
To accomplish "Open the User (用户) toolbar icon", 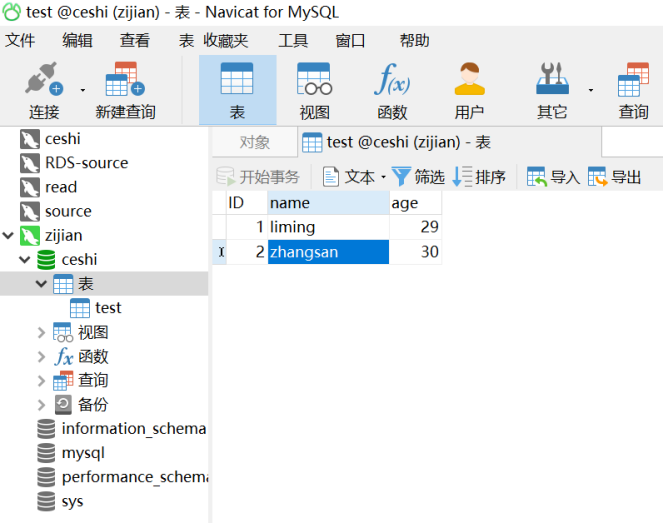I will 469,80.
